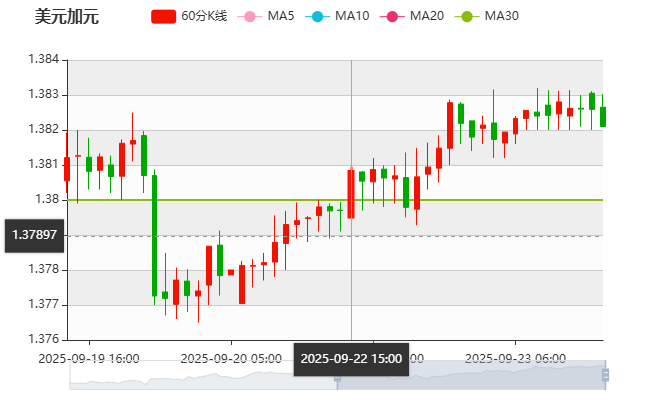Viewport: 670px width, 400px height.
Task: Click the 2025-09-22 15:00 axis pointer label
Action: pyautogui.click(x=351, y=358)
